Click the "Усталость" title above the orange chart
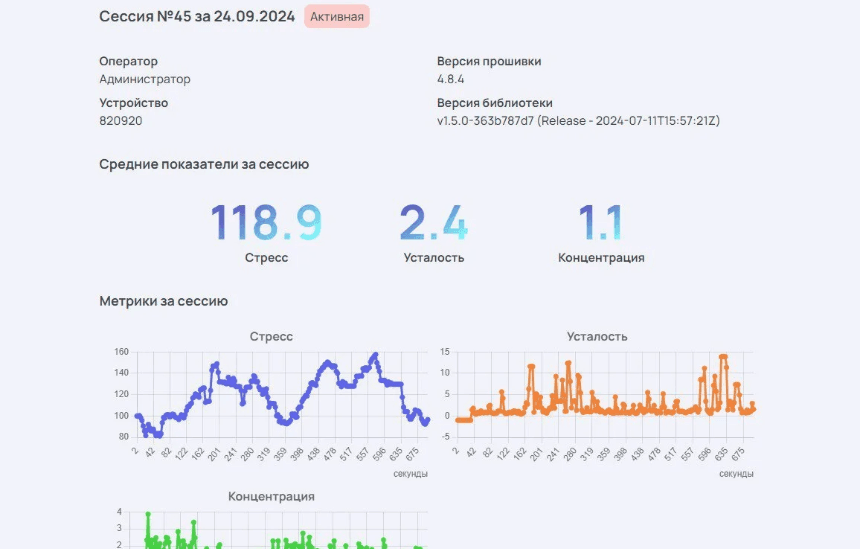This screenshot has width=861, height=550. (597, 337)
